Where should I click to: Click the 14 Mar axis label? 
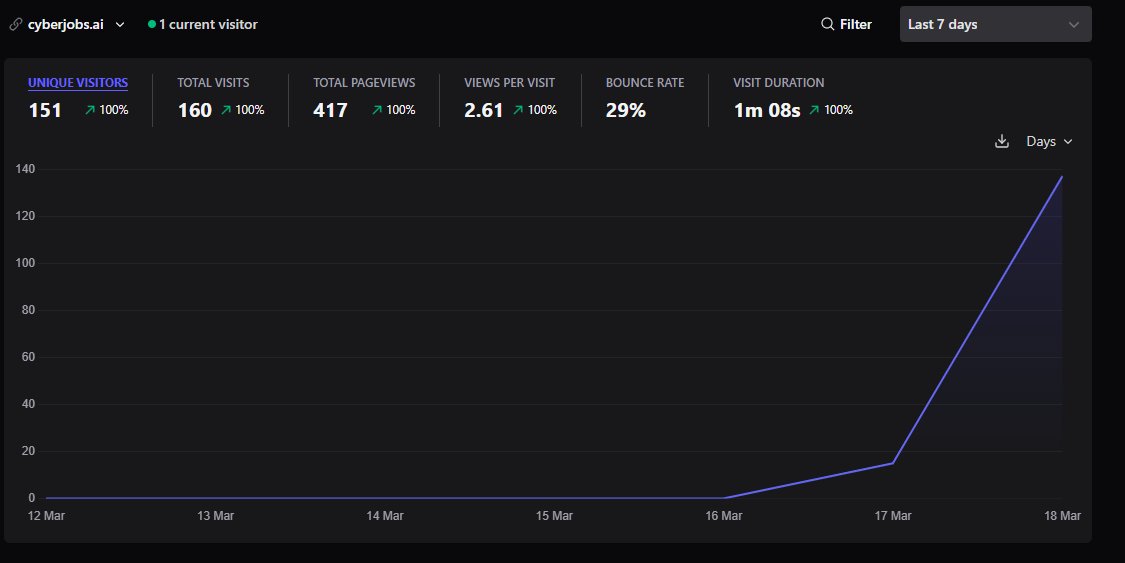tap(385, 516)
